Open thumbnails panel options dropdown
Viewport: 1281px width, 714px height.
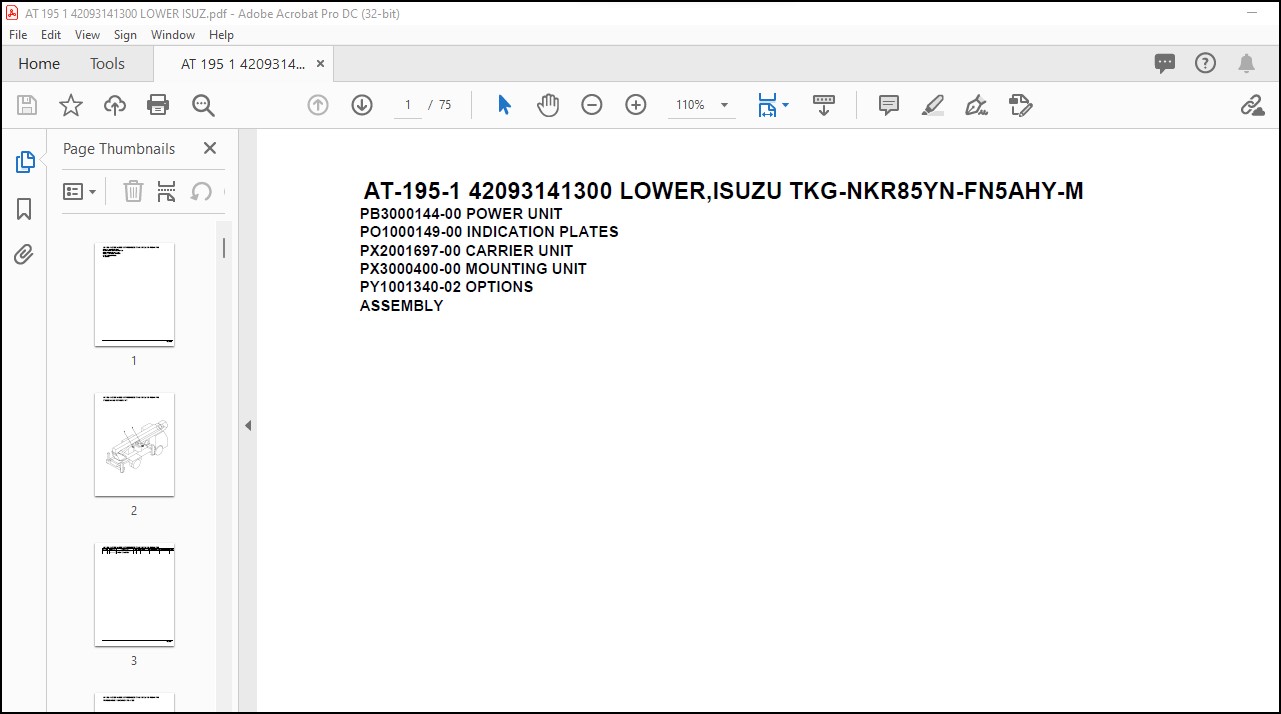(80, 191)
